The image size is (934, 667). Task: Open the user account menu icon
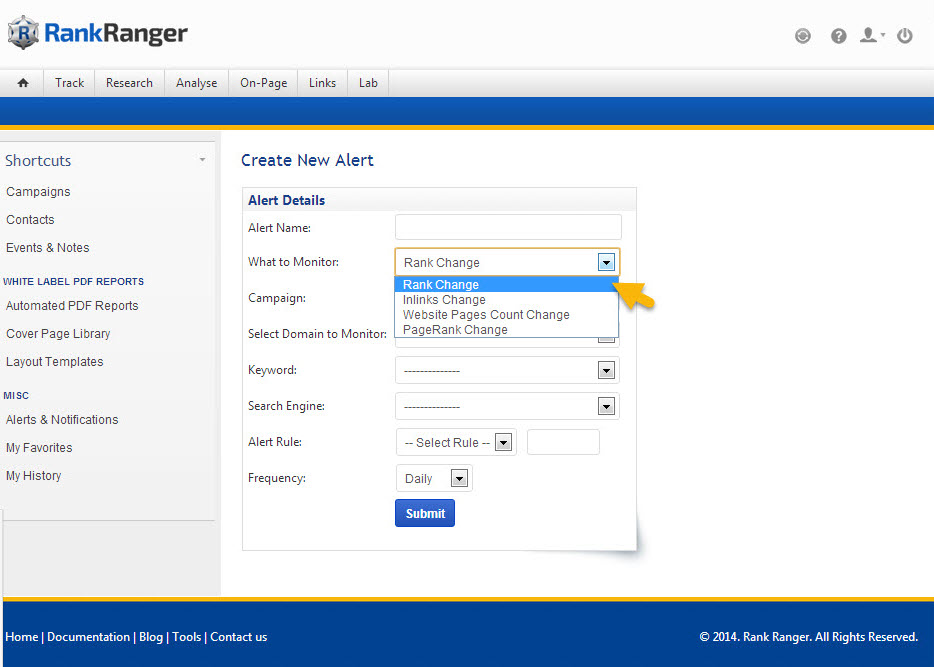click(x=870, y=36)
